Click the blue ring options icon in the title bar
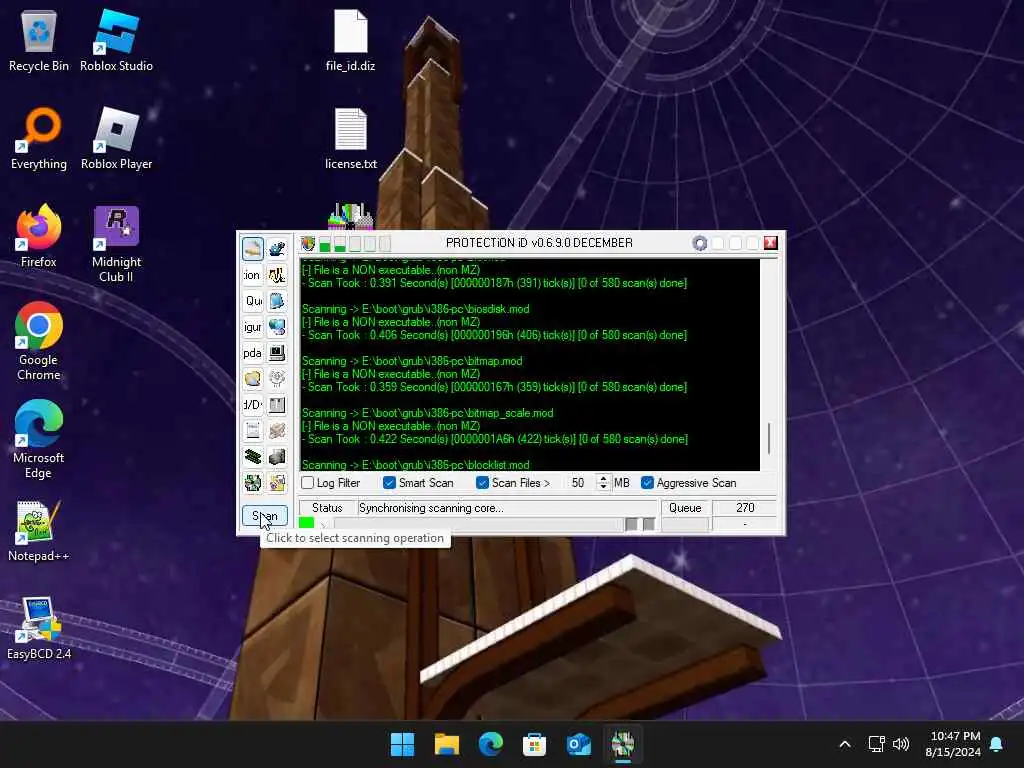1024x768 pixels. 699,244
